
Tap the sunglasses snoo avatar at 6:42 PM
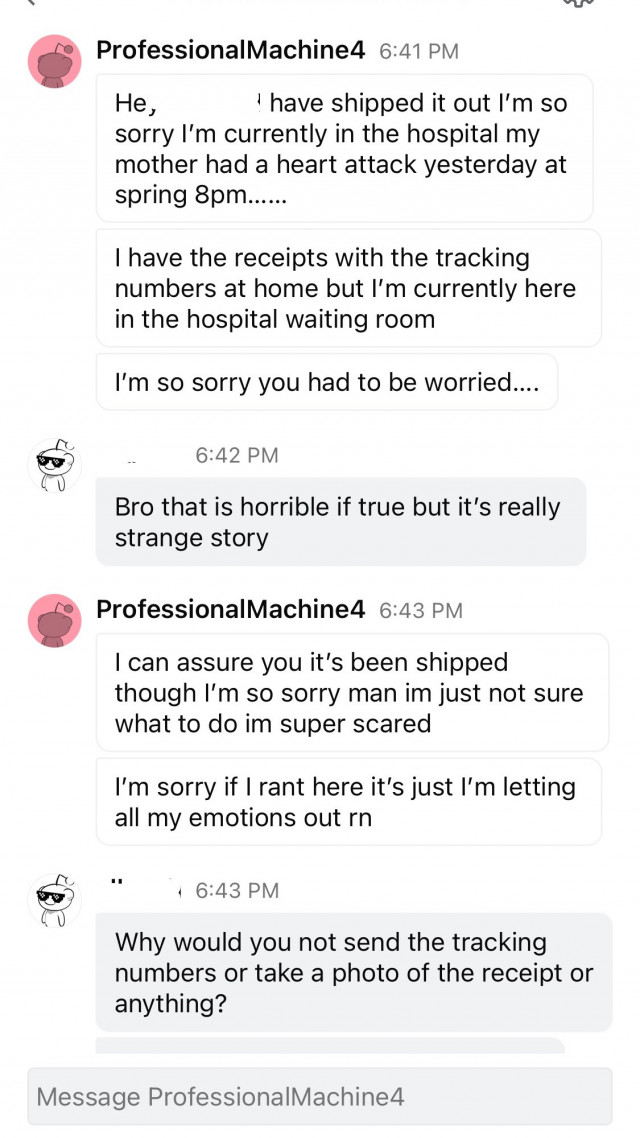54,464
